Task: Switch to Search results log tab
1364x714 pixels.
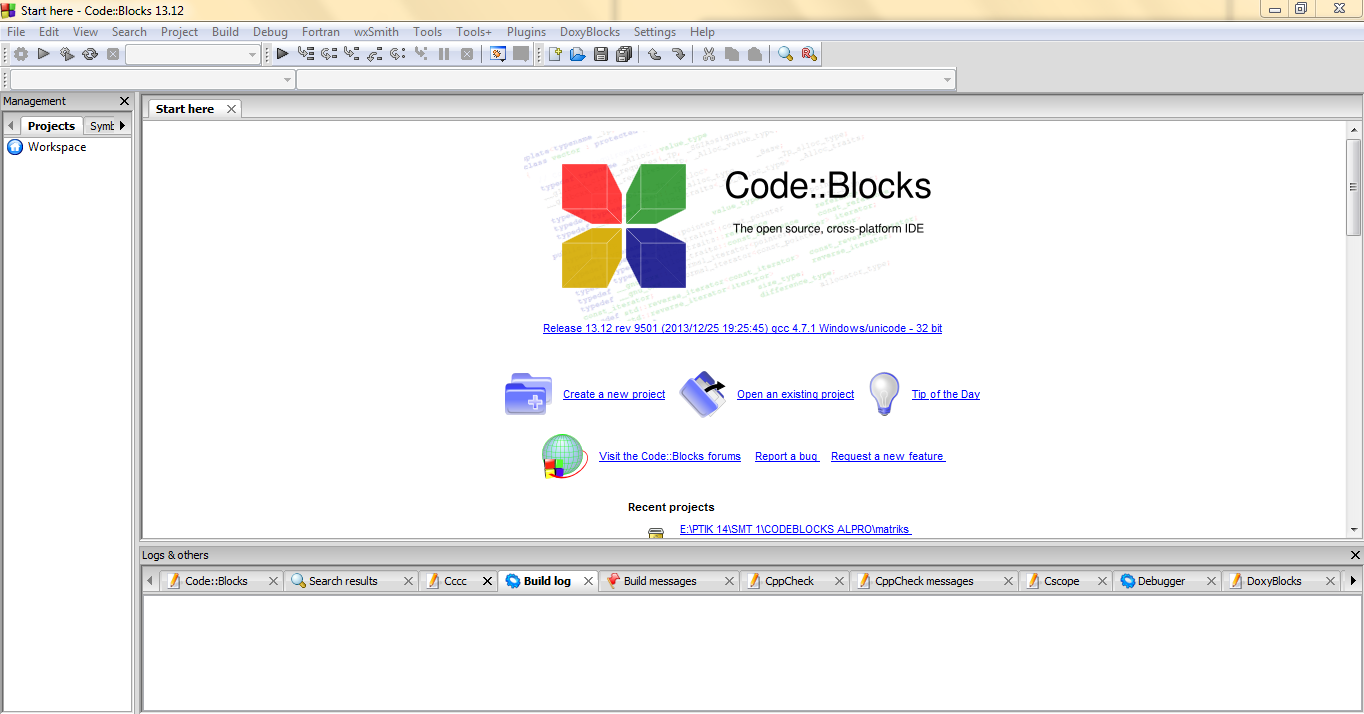Action: 343,581
